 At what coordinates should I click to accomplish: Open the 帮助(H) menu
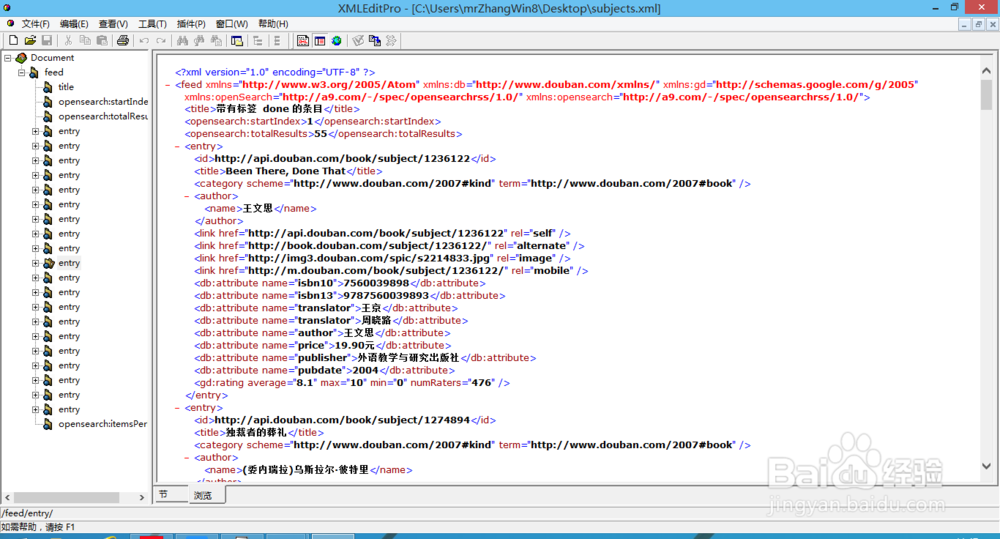click(x=273, y=24)
